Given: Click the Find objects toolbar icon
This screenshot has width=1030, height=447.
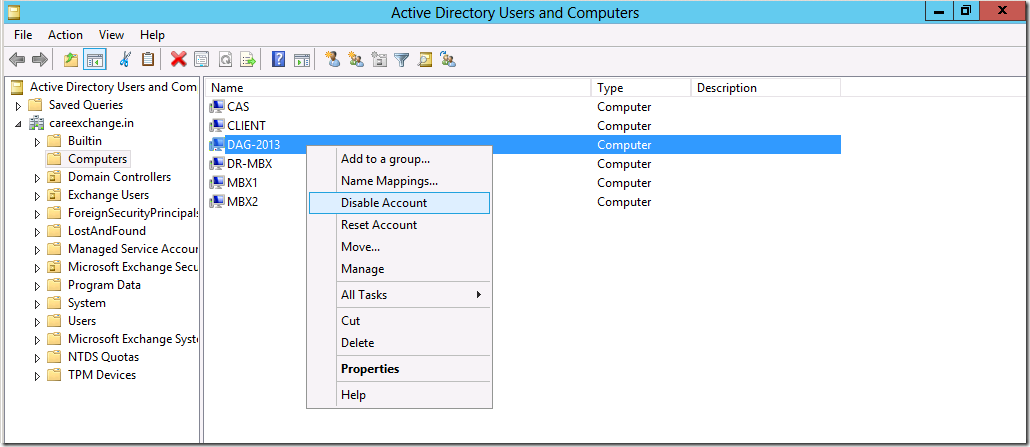Looking at the screenshot, I should [x=425, y=60].
